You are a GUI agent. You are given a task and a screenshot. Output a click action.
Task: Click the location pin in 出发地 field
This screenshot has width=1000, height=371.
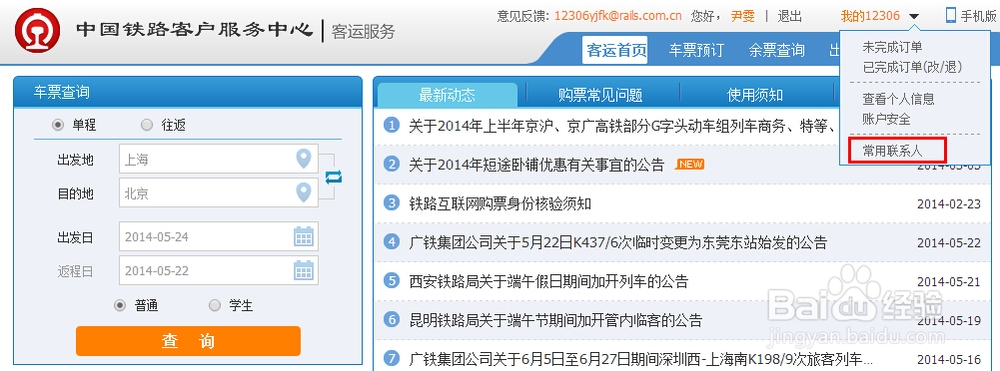(x=304, y=158)
